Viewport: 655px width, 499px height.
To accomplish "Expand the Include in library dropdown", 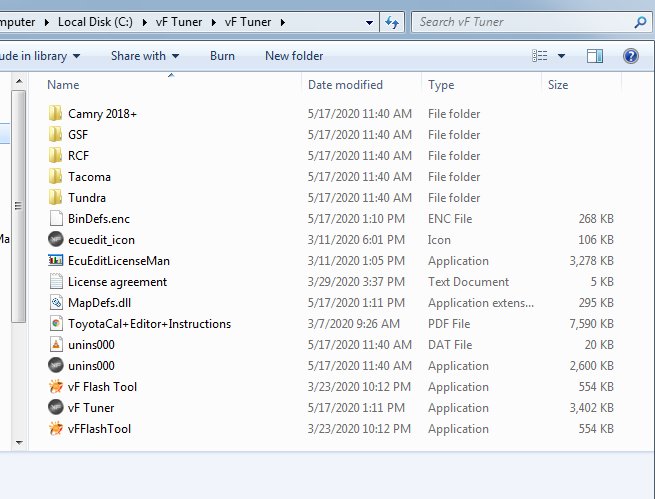I will pyautogui.click(x=76, y=56).
